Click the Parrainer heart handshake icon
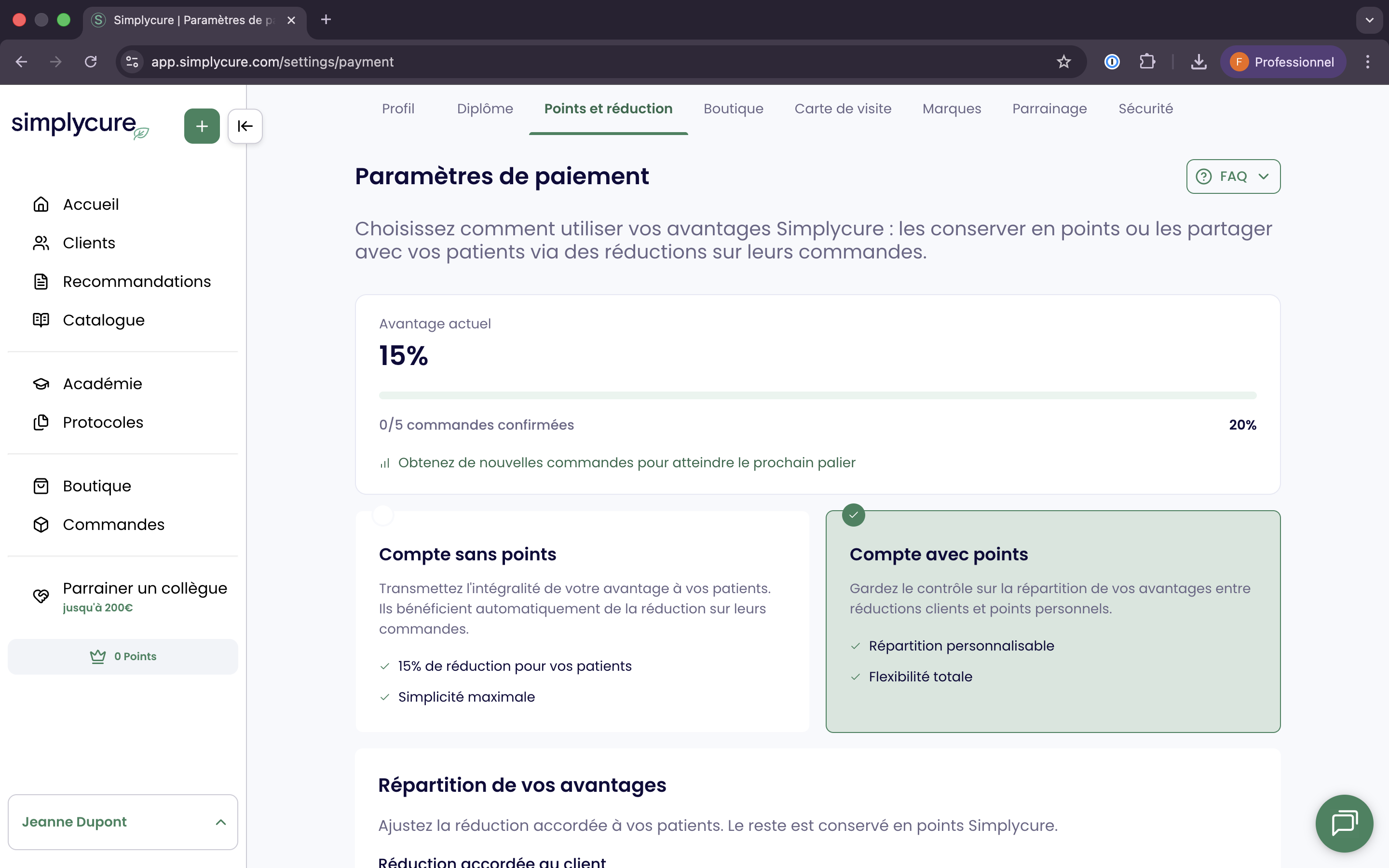 click(x=41, y=596)
